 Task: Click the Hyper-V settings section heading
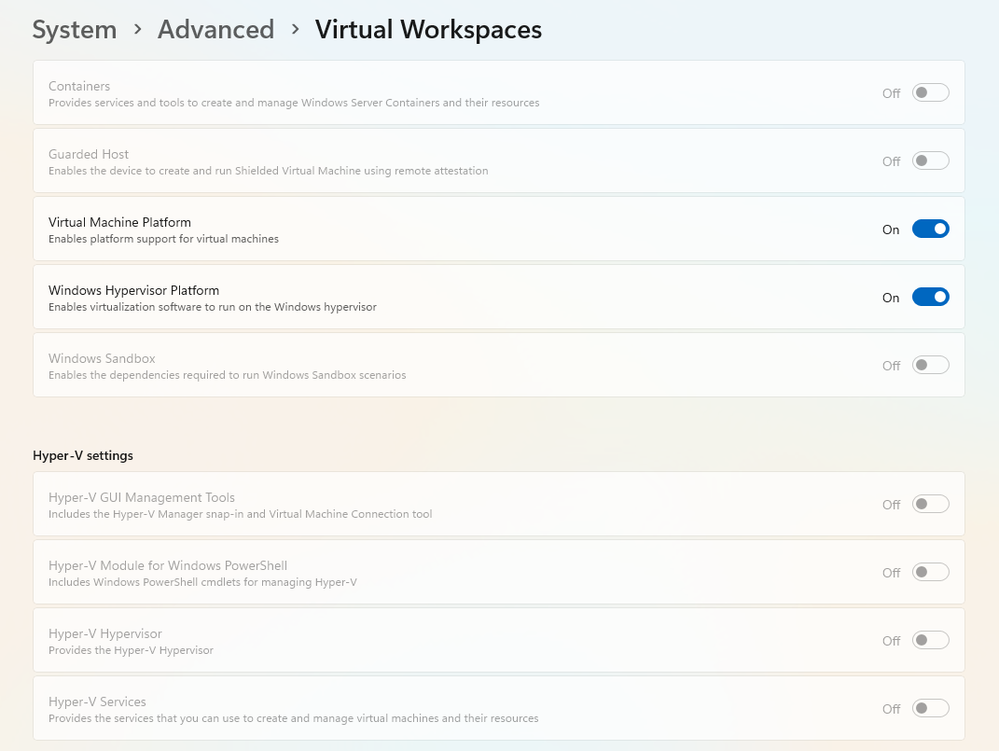[83, 455]
